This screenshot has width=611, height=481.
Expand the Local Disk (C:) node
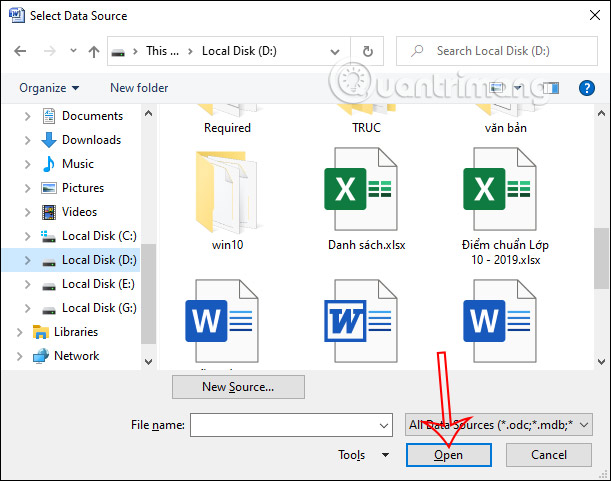click(27, 236)
